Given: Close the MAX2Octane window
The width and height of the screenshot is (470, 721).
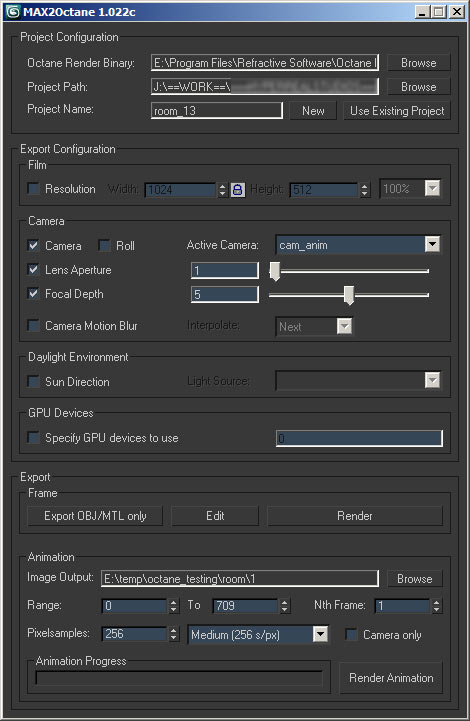Looking at the screenshot, I should pos(457,11).
